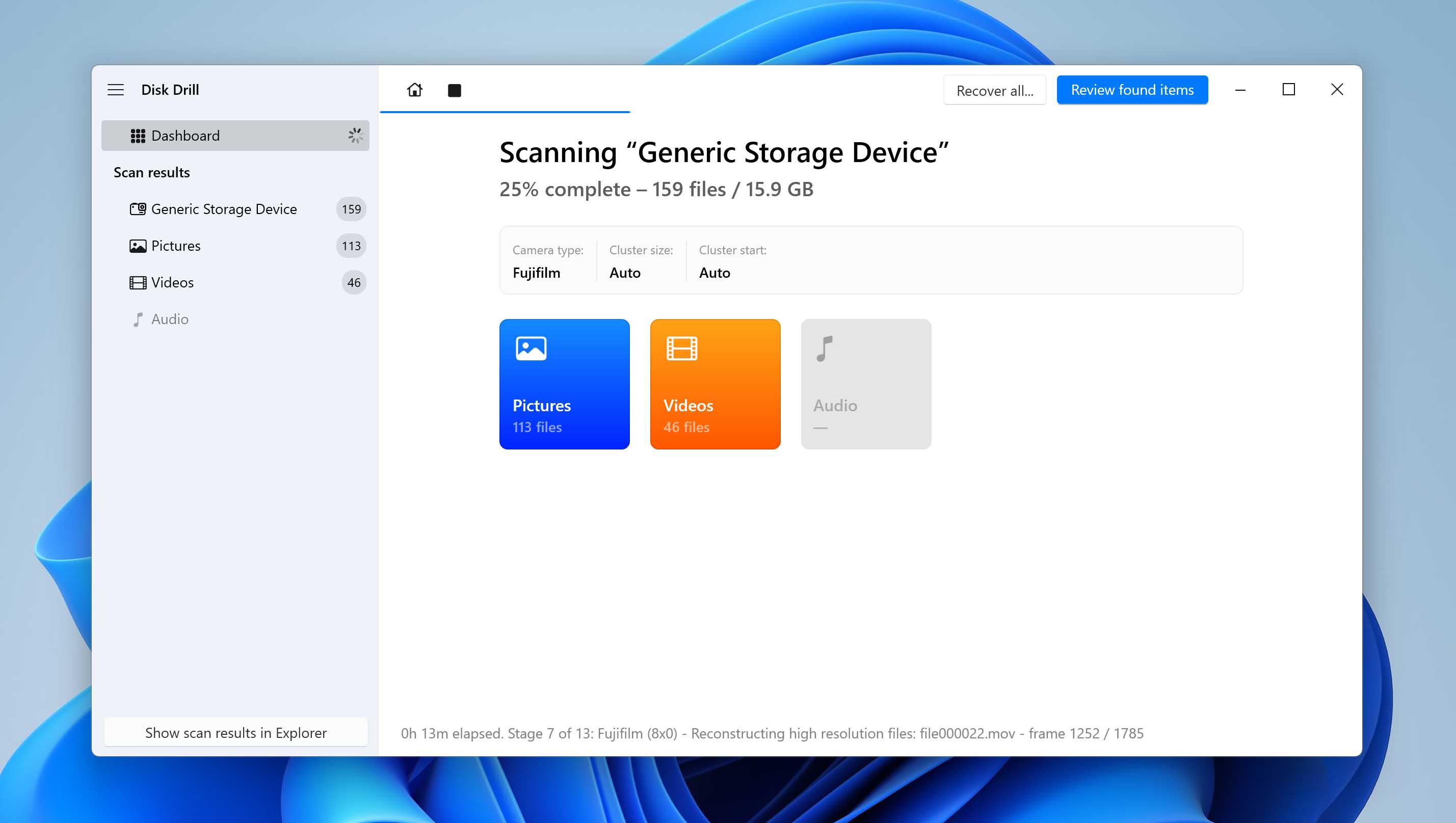Viewport: 1456px width, 823px height.
Task: Select Audio in the sidebar
Action: tap(235, 320)
